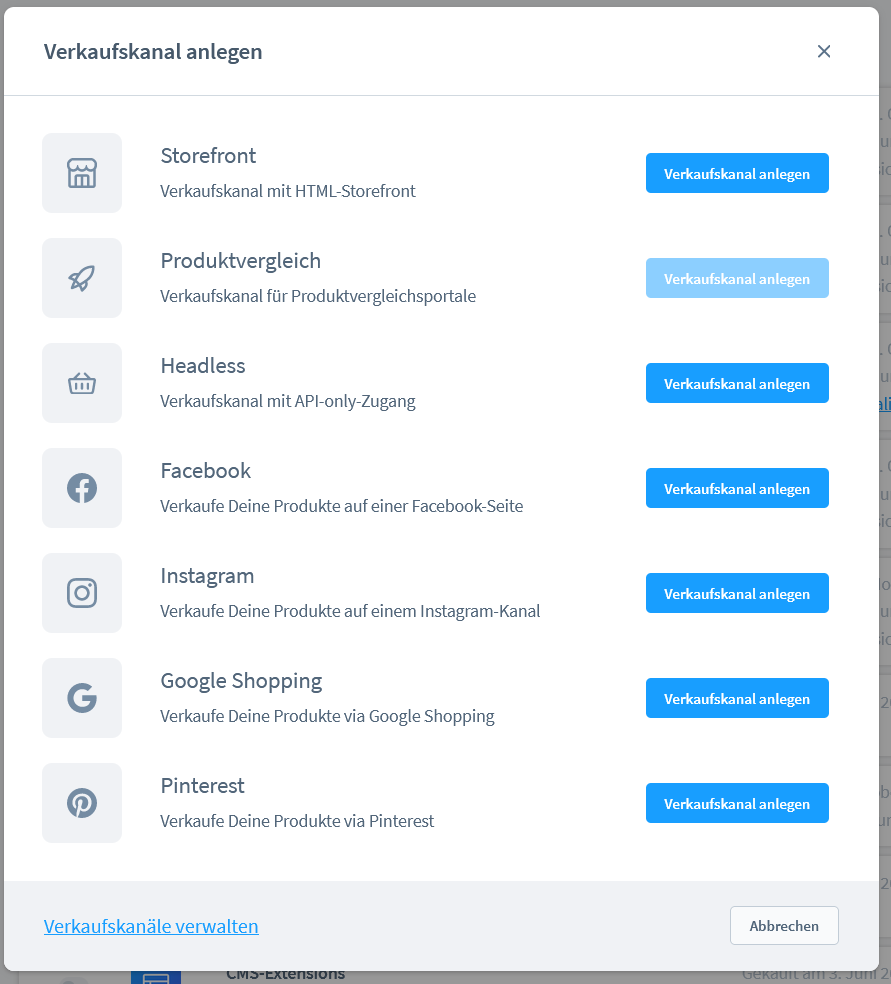891x984 pixels.
Task: Open Verkaufskanäle verwalten link
Action: (x=151, y=926)
